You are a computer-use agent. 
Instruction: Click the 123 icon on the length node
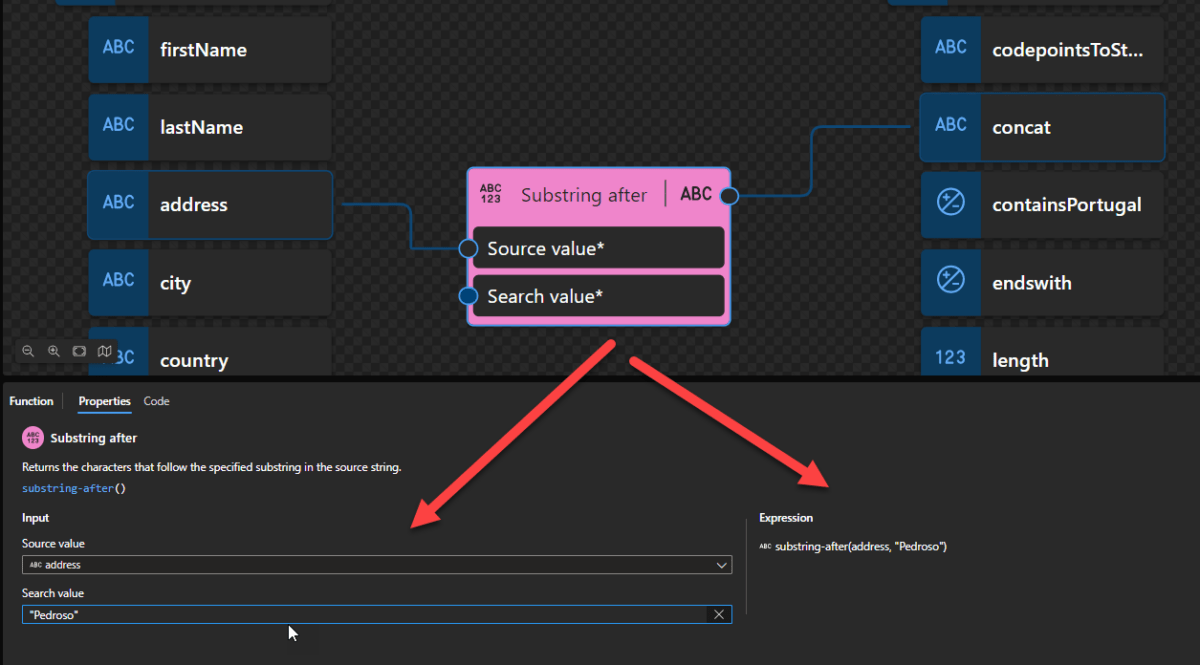click(x=951, y=359)
